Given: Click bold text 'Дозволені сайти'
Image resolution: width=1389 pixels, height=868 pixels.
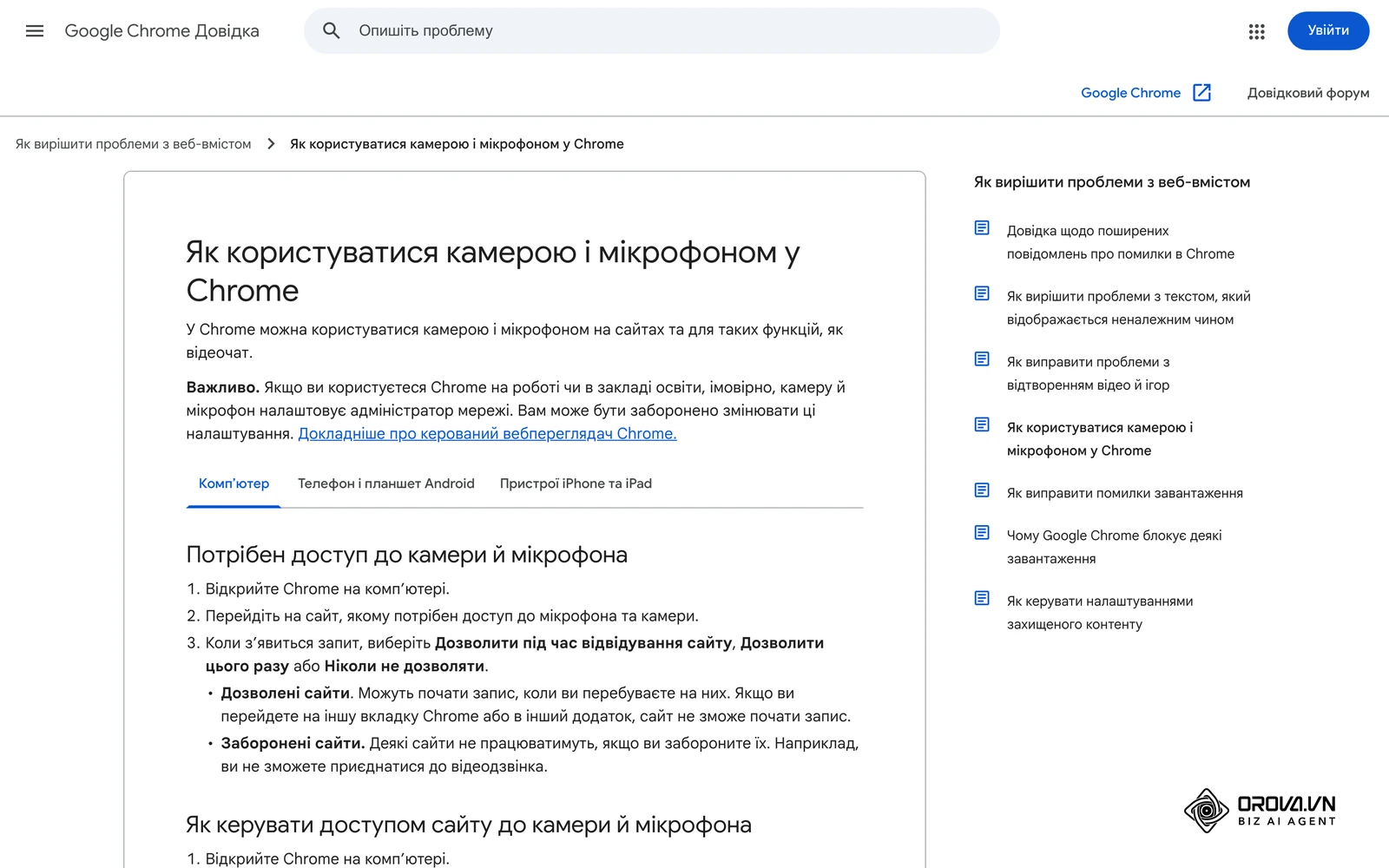Looking at the screenshot, I should (285, 694).
